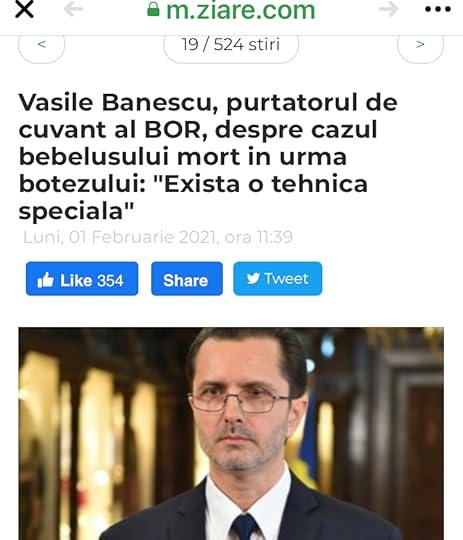Tap the green padlock security icon
The image size is (463, 540).
[x=153, y=9]
